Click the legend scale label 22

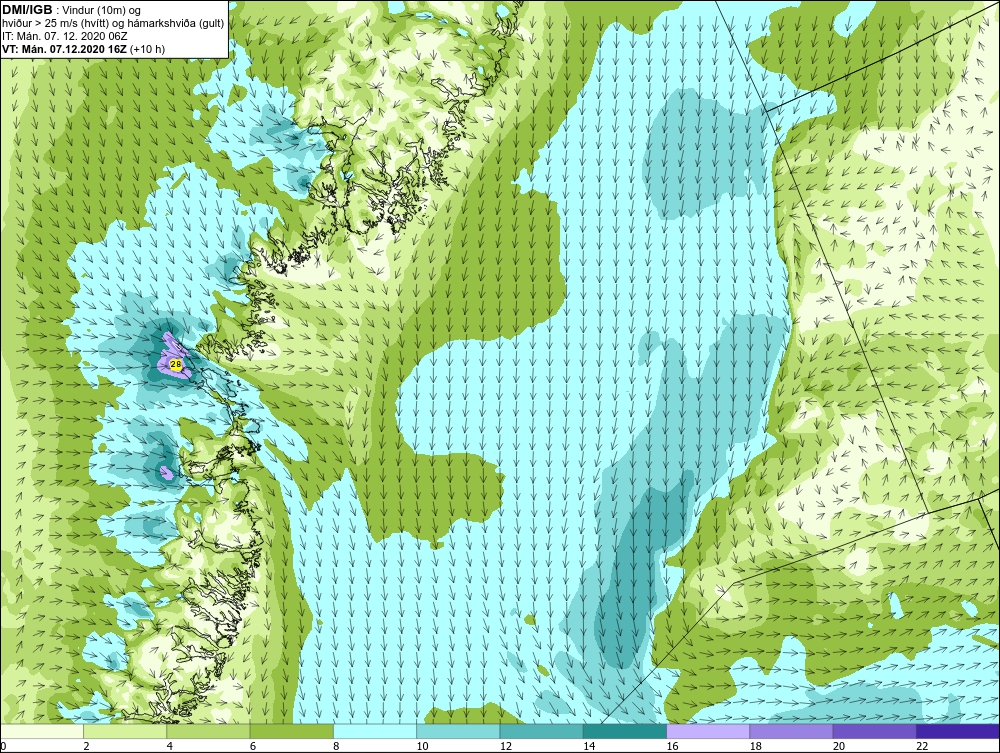pos(922,747)
